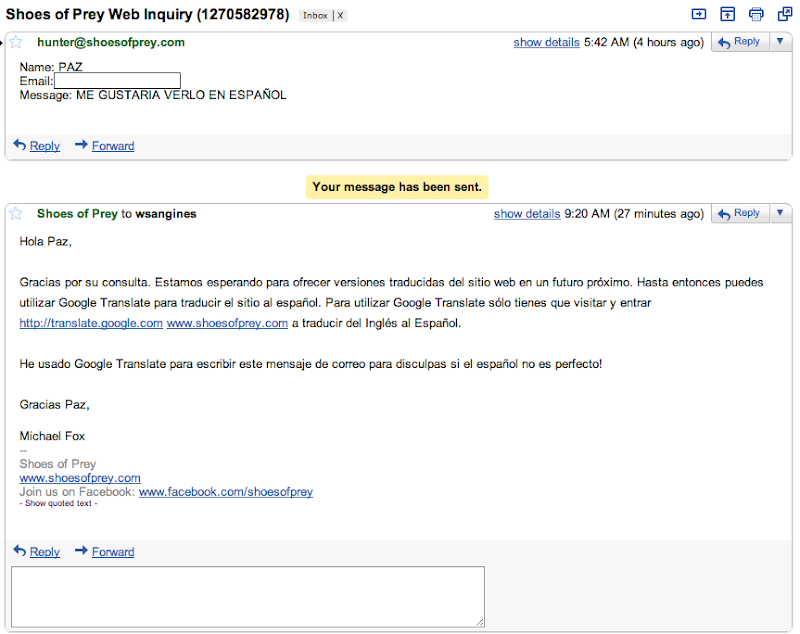This screenshot has width=800, height=634.
Task: Click the Inbox label tag
Action: pos(315,15)
